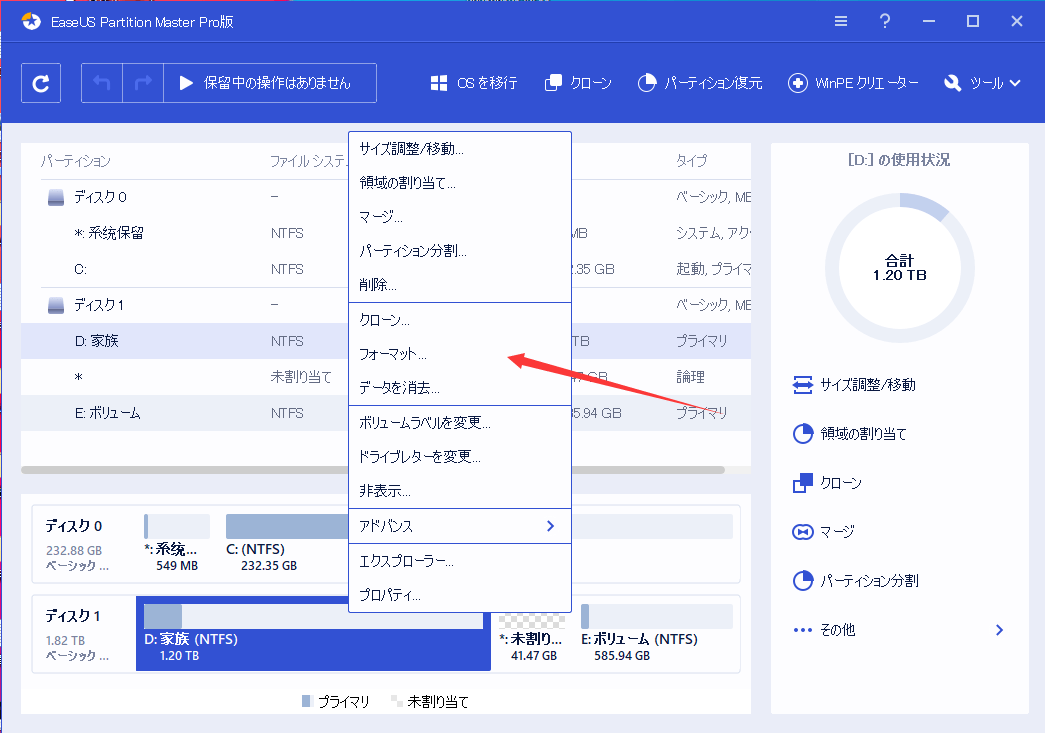
Task: Open the help question mark icon
Action: 884,21
